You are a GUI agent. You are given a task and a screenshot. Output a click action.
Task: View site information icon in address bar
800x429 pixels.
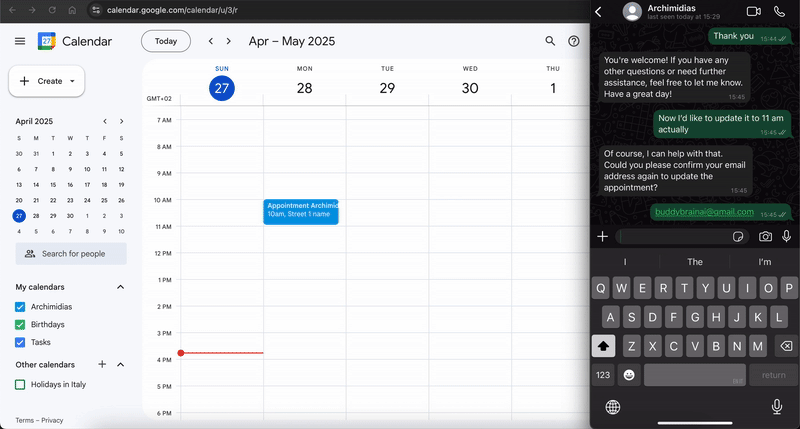pyautogui.click(x=96, y=10)
